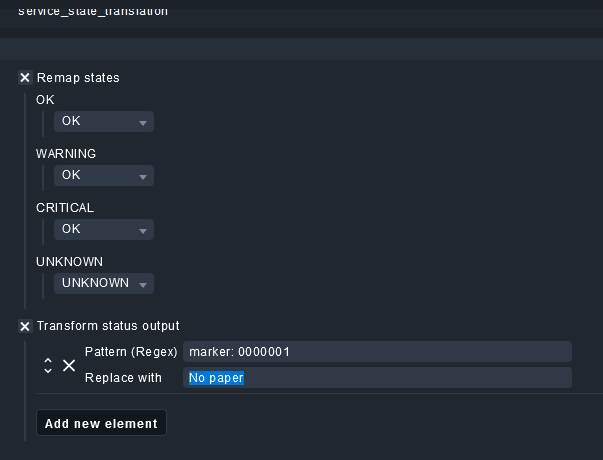Open the dropdown under the OK state
The width and height of the screenshot is (603, 460).
[103, 121]
